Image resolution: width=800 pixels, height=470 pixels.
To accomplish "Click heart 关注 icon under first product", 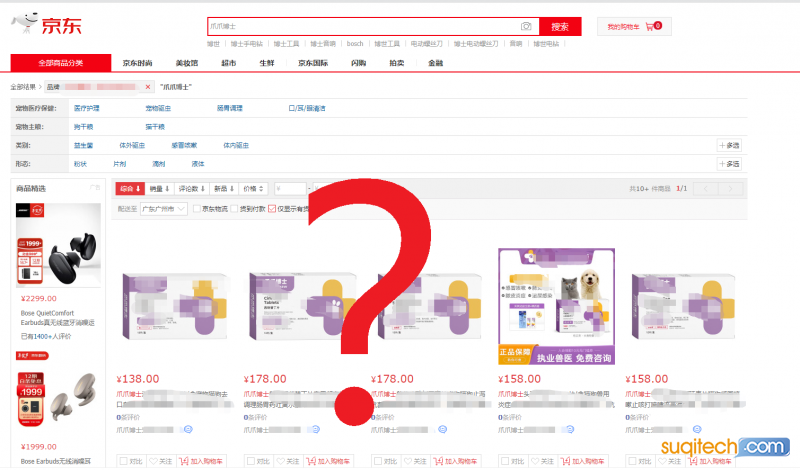I will (x=154, y=462).
